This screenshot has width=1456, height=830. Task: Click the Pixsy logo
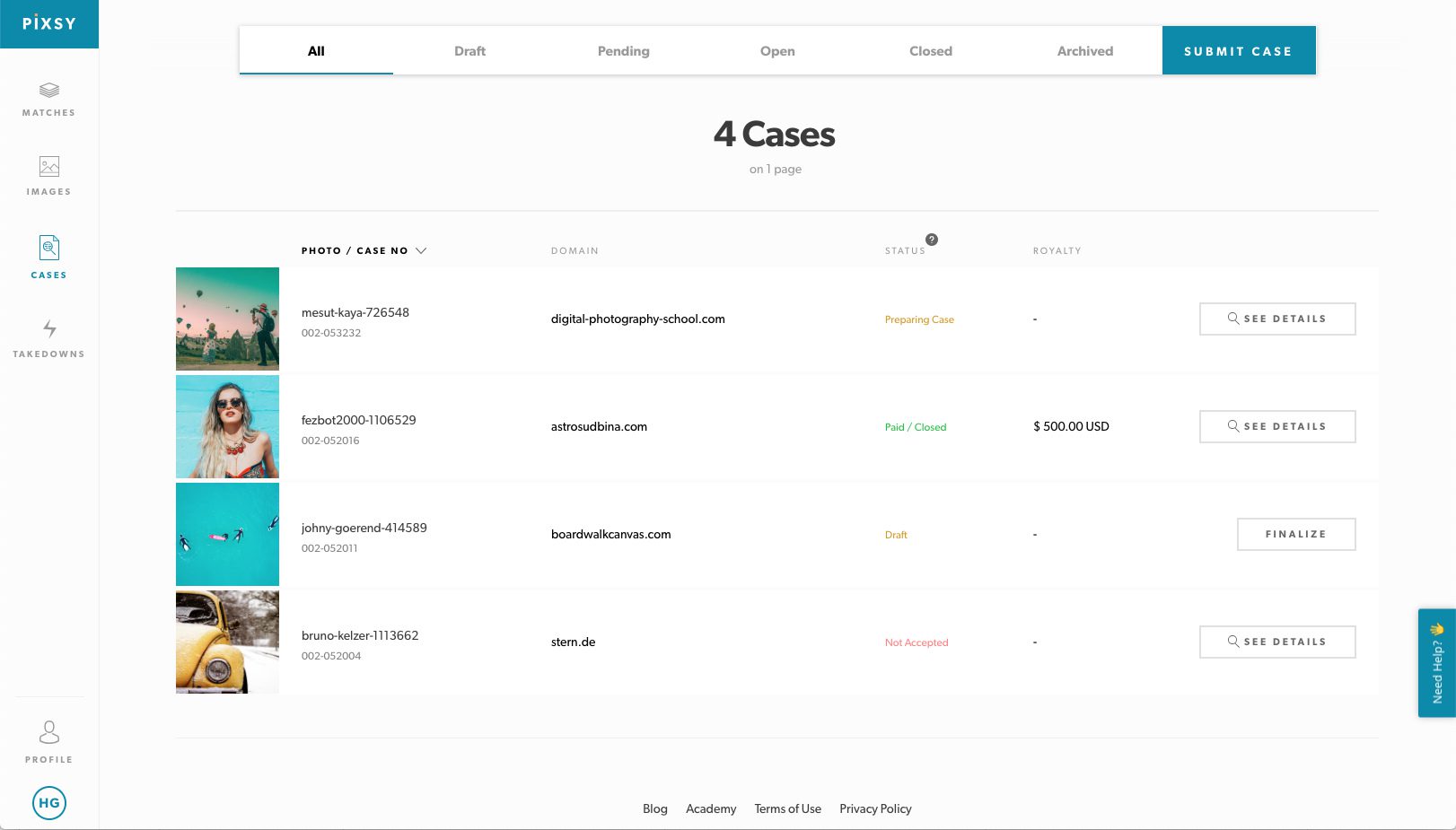point(49,24)
